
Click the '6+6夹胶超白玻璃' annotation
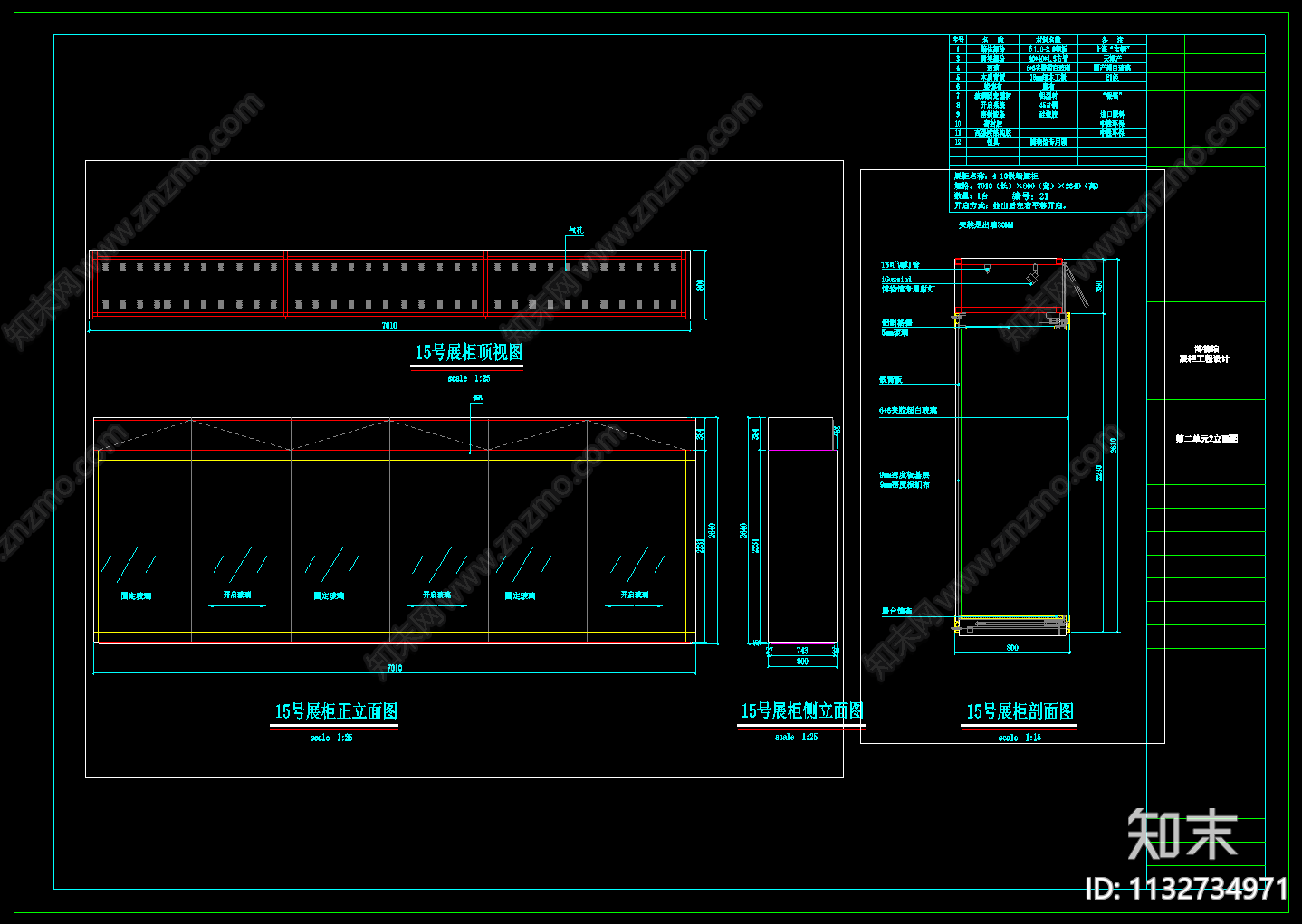908,411
